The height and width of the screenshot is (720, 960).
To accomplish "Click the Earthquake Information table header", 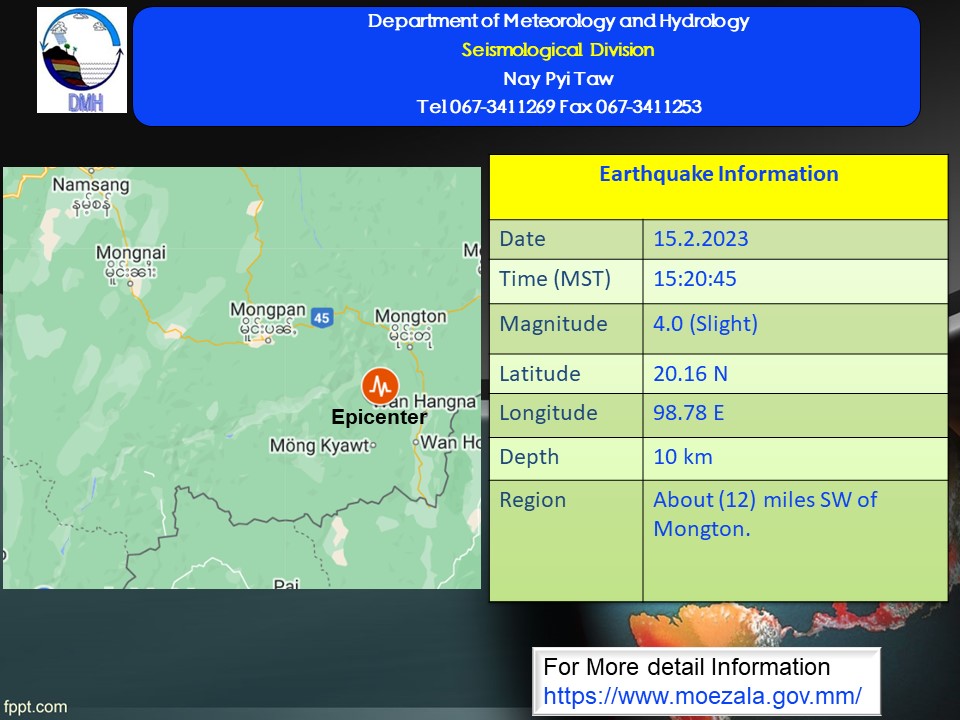I will 719,174.
